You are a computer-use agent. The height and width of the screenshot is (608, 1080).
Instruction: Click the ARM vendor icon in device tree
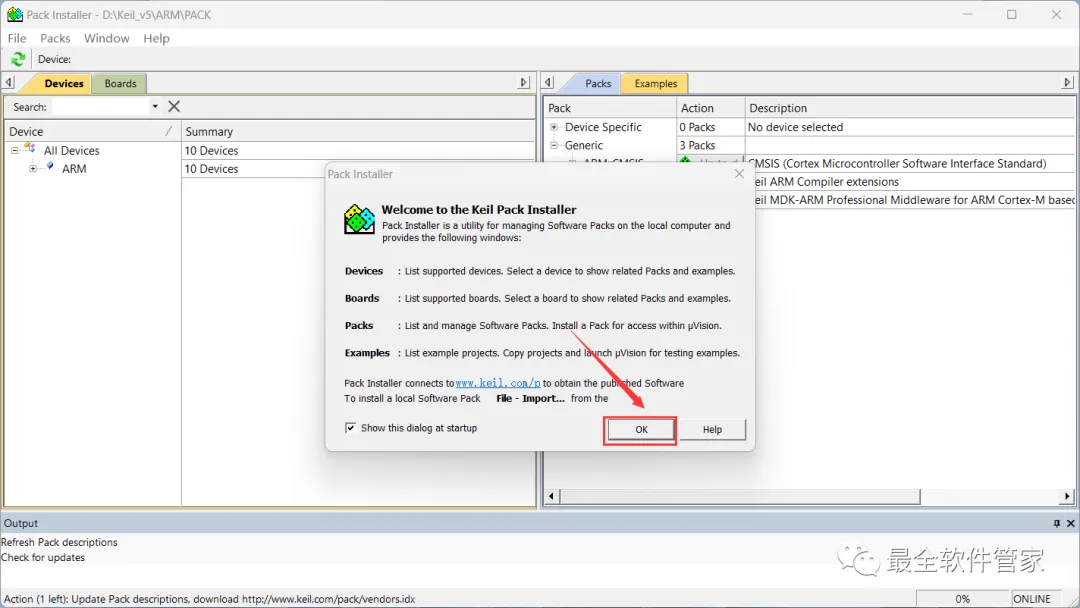coord(50,167)
